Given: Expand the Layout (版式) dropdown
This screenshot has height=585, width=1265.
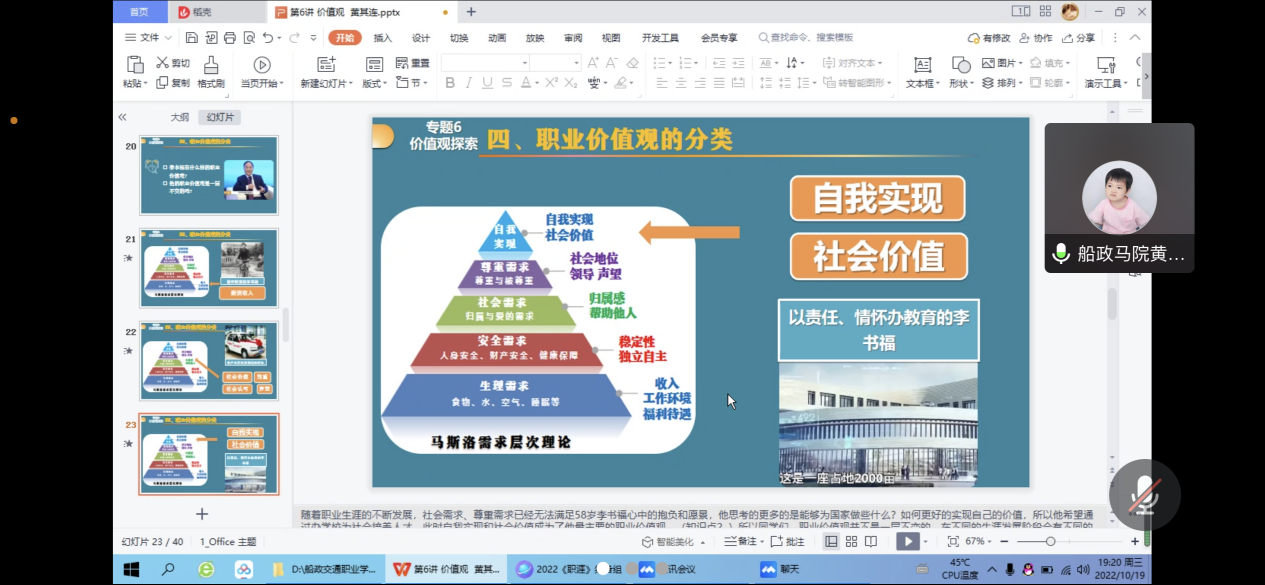Looking at the screenshot, I should [375, 84].
